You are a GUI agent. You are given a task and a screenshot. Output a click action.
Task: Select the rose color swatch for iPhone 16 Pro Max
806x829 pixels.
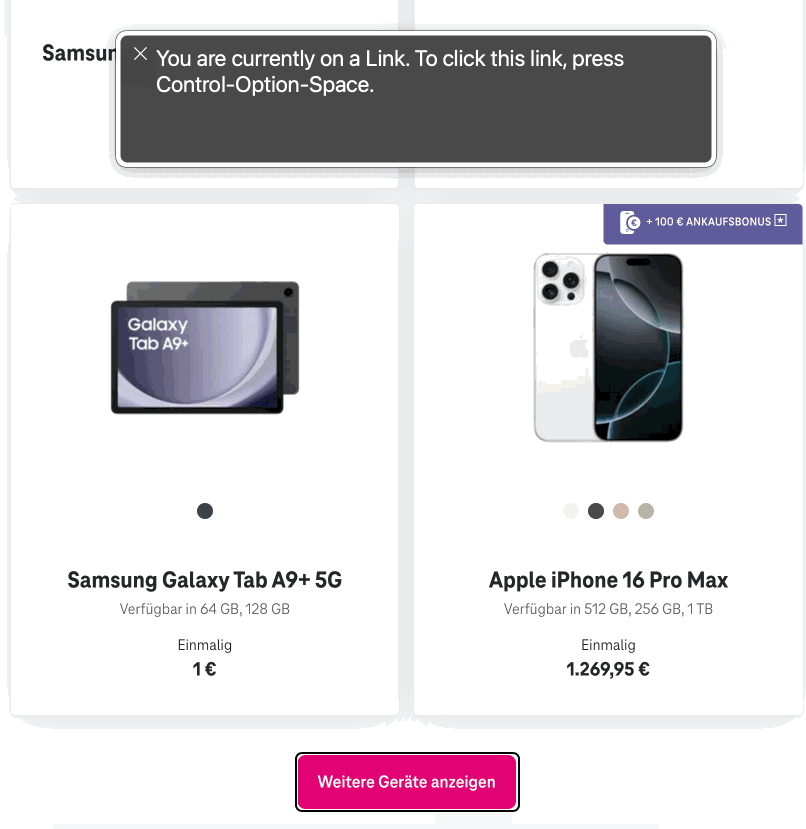pyautogui.click(x=620, y=511)
